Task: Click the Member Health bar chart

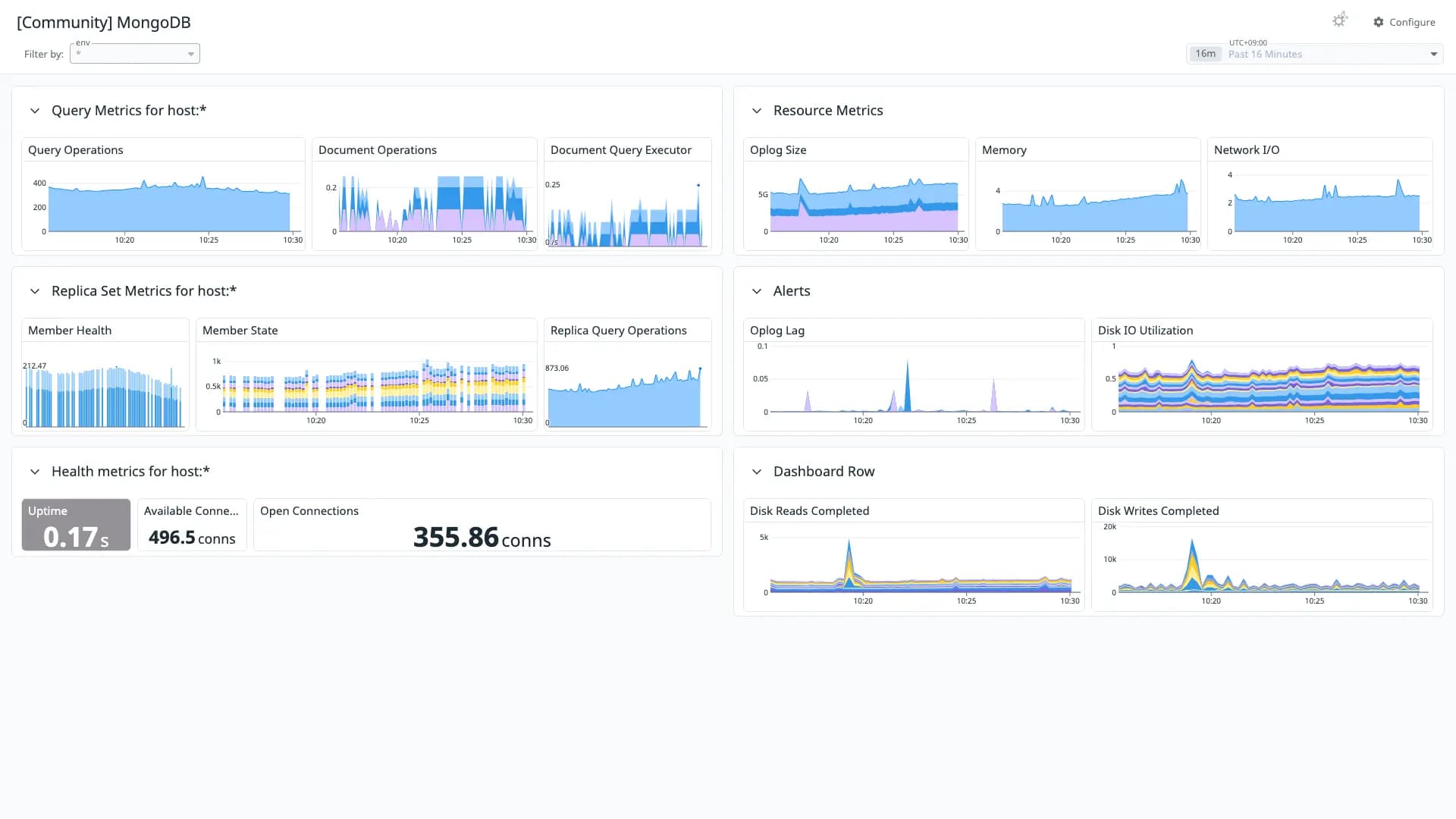Action: [104, 398]
